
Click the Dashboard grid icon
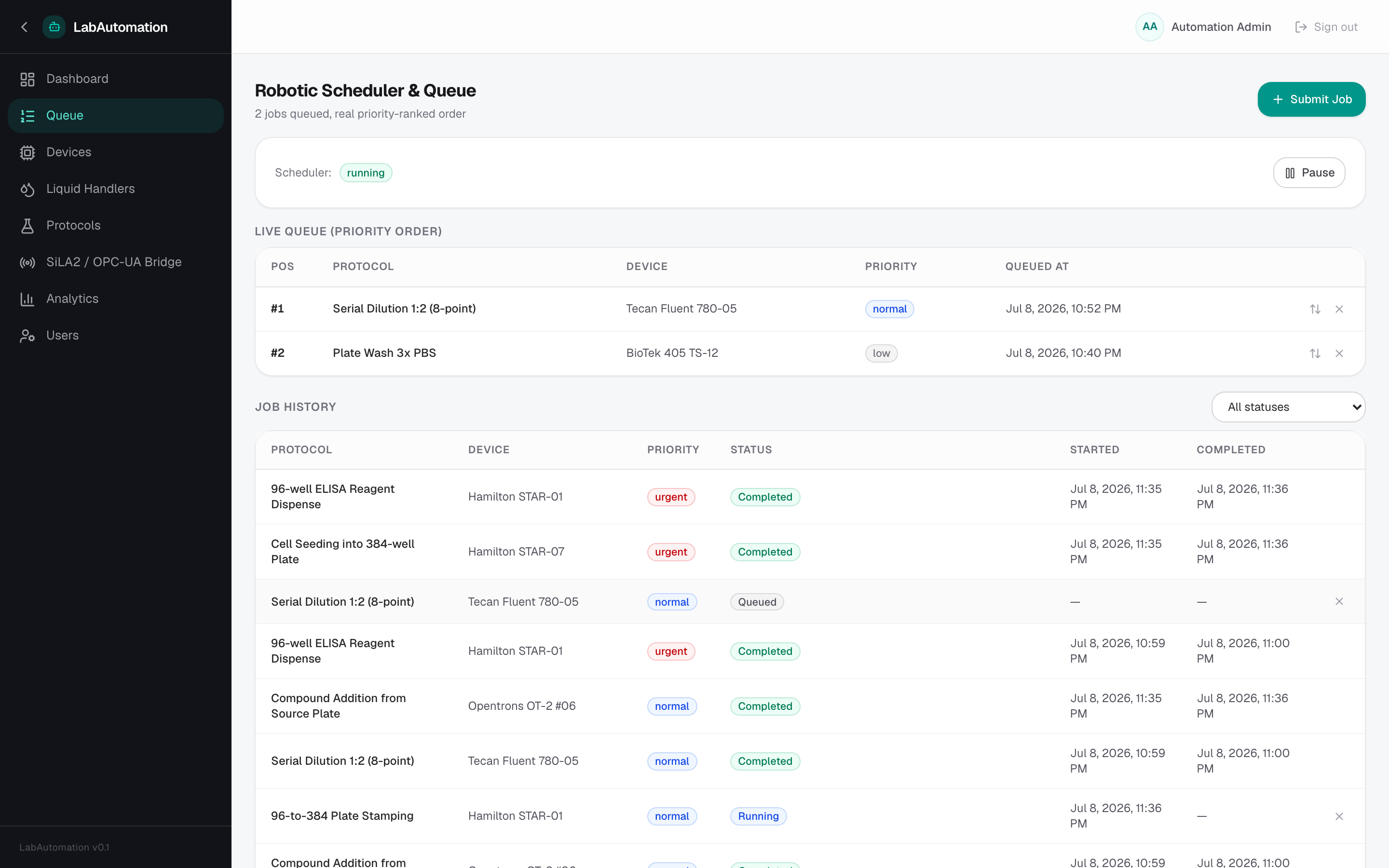pyautogui.click(x=27, y=79)
